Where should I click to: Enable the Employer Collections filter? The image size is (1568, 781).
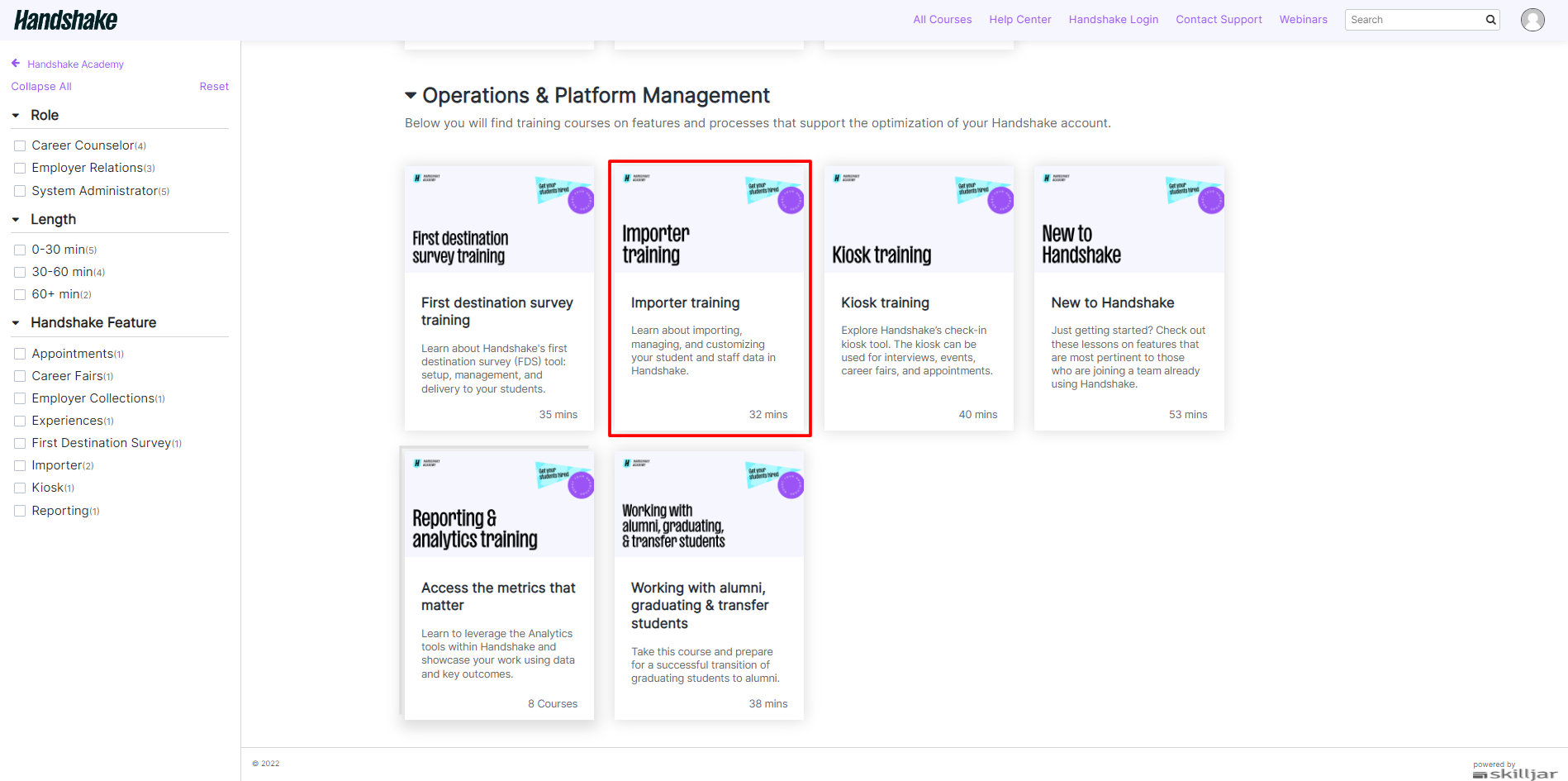click(20, 399)
